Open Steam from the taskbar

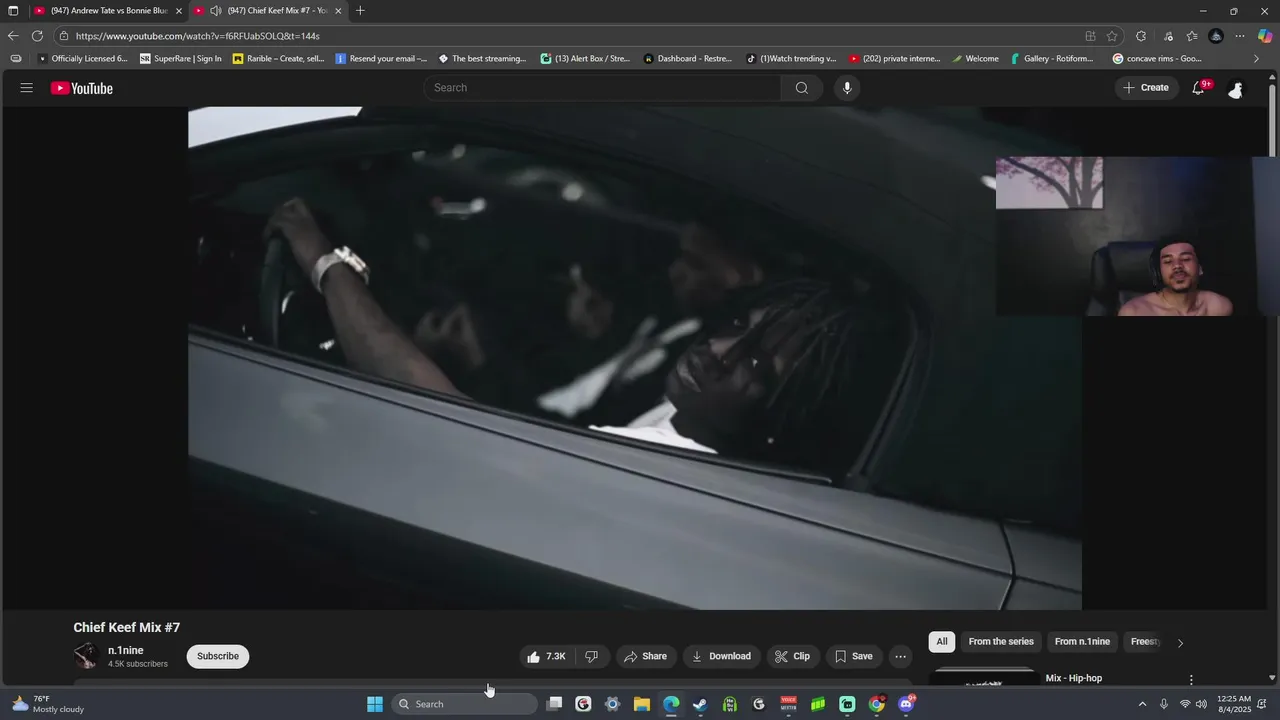700,704
